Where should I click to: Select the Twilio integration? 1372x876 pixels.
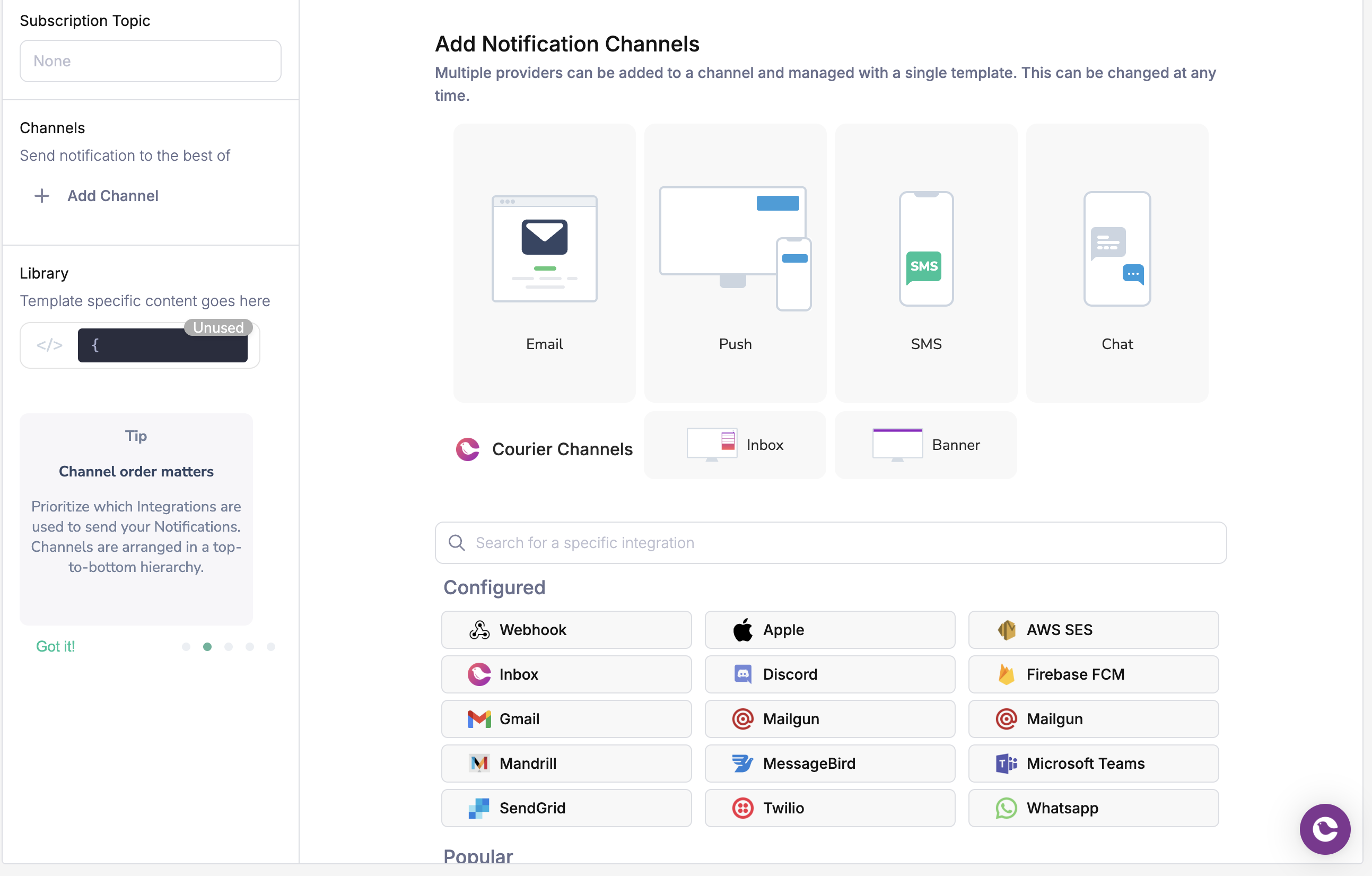coord(829,808)
